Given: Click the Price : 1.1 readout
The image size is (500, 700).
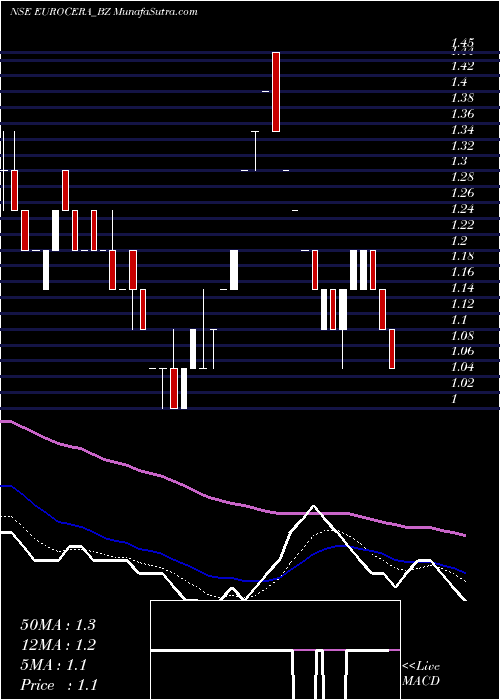Looking at the screenshot, I should tap(58, 685).
